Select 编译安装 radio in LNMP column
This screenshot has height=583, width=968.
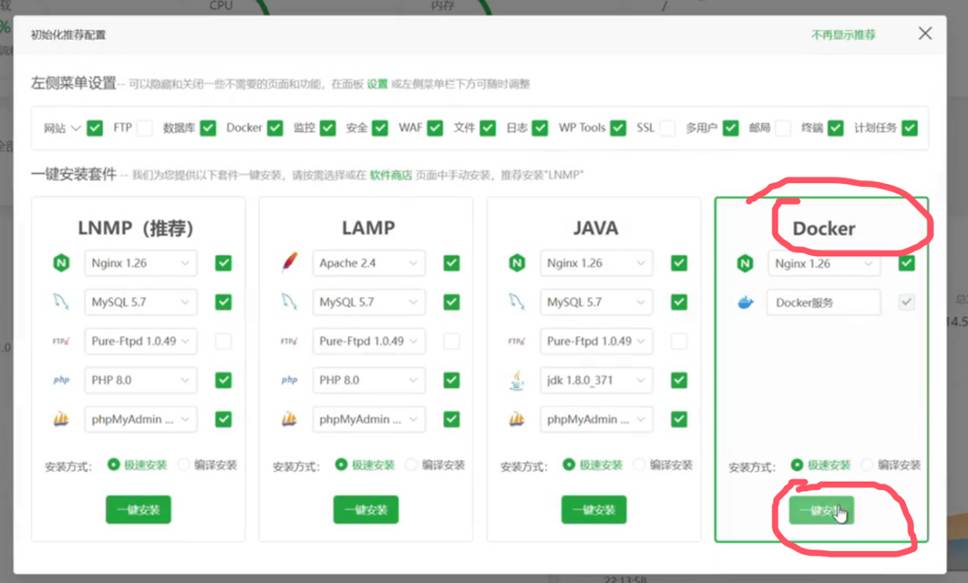coord(184,465)
